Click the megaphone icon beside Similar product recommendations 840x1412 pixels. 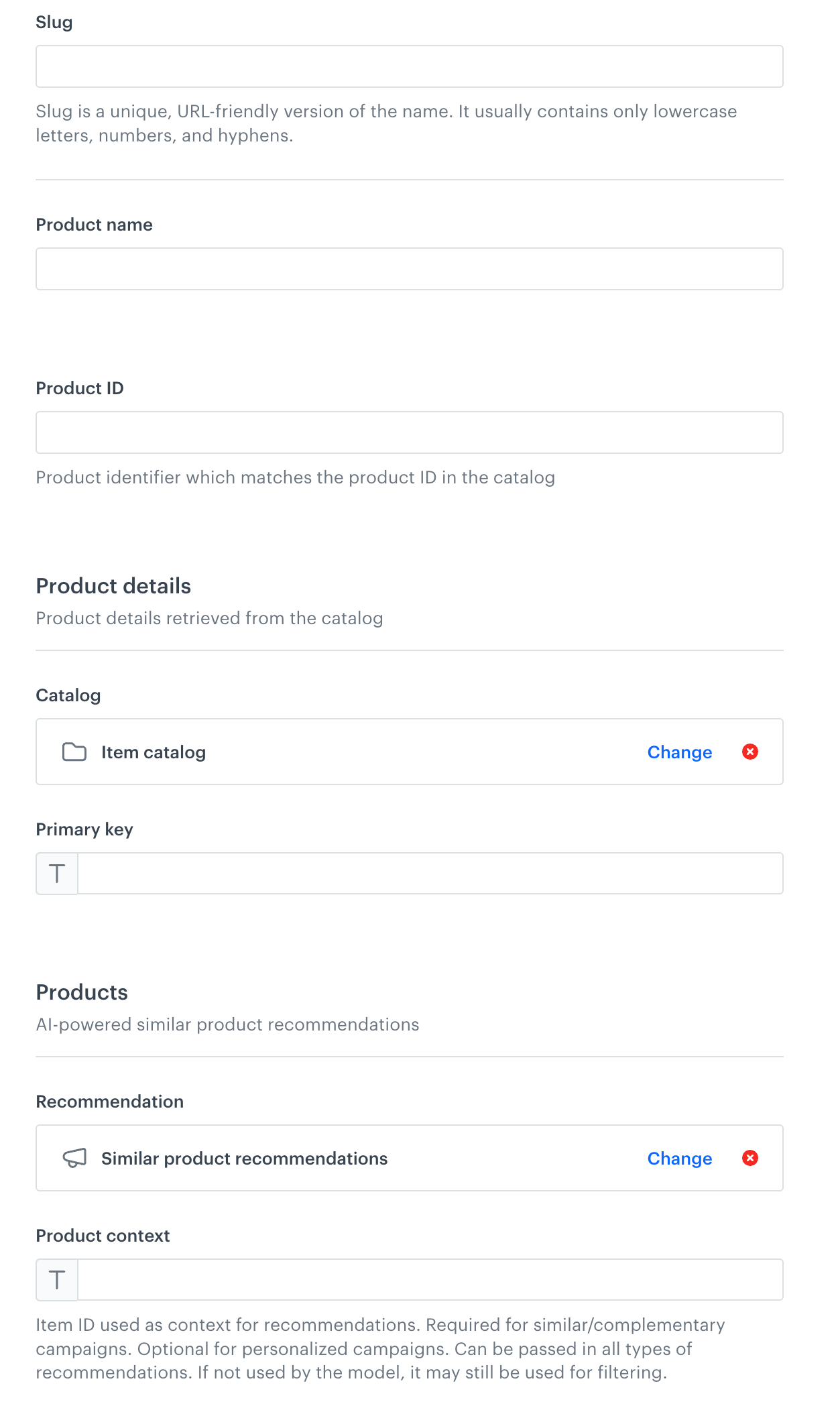[74, 1158]
